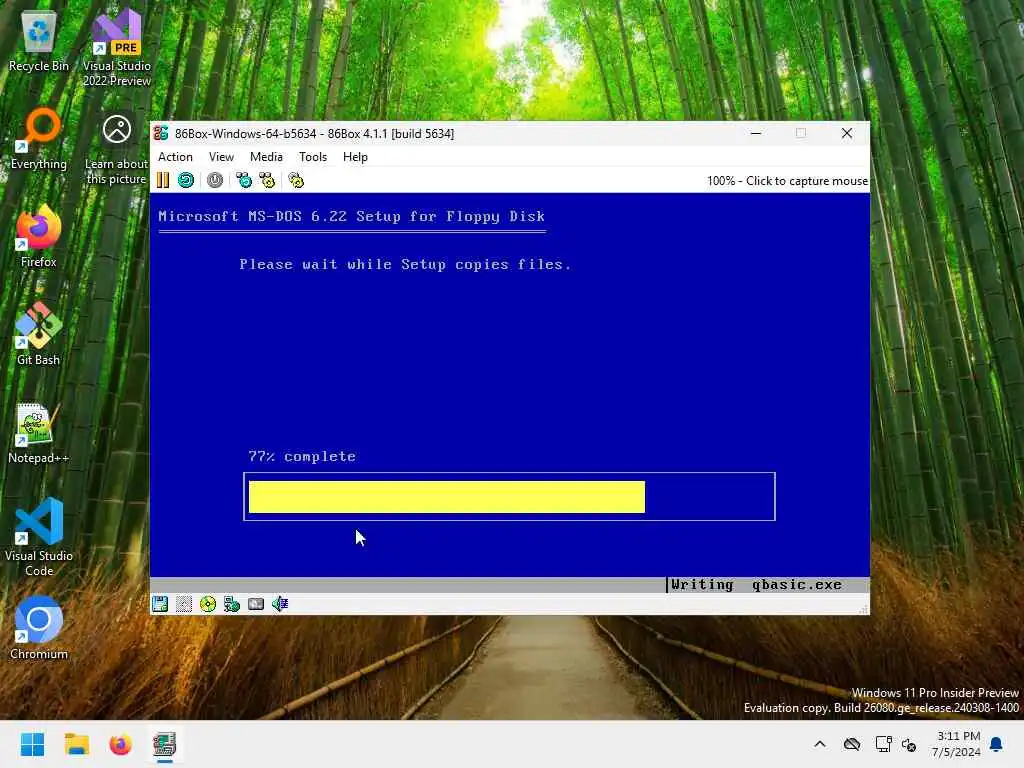Open the Media menu
Screen dimensions: 1024x768
click(266, 157)
